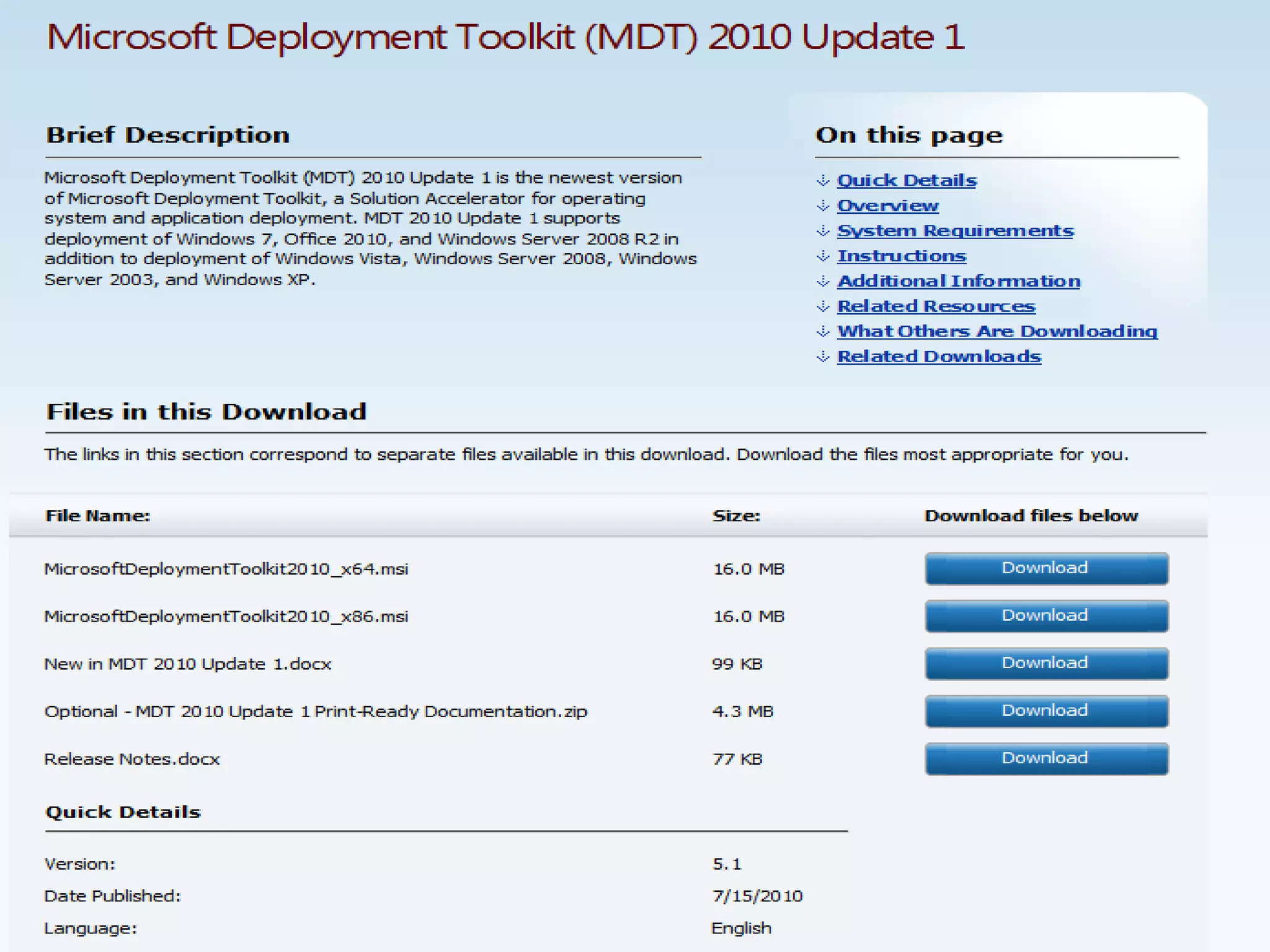Click the arrow icon beside System Requirements
This screenshot has height=952, width=1270.
click(823, 231)
